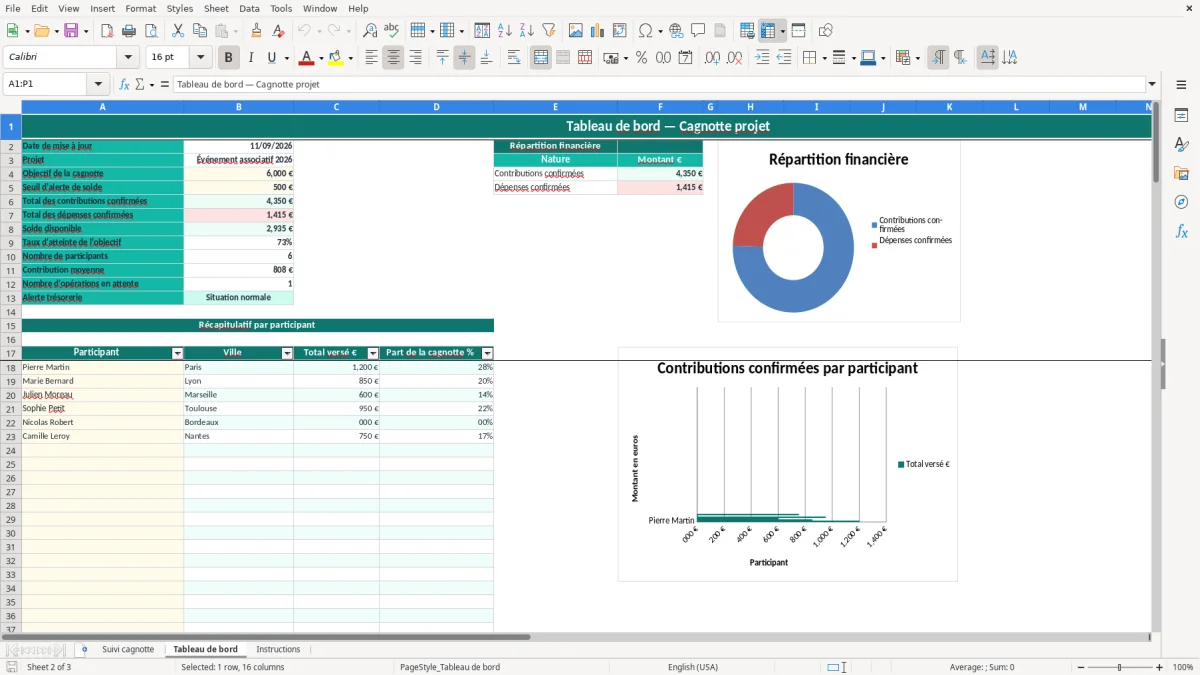The width and height of the screenshot is (1200, 675).
Task: Open the Total versé column filter dropdown
Action: 373,353
